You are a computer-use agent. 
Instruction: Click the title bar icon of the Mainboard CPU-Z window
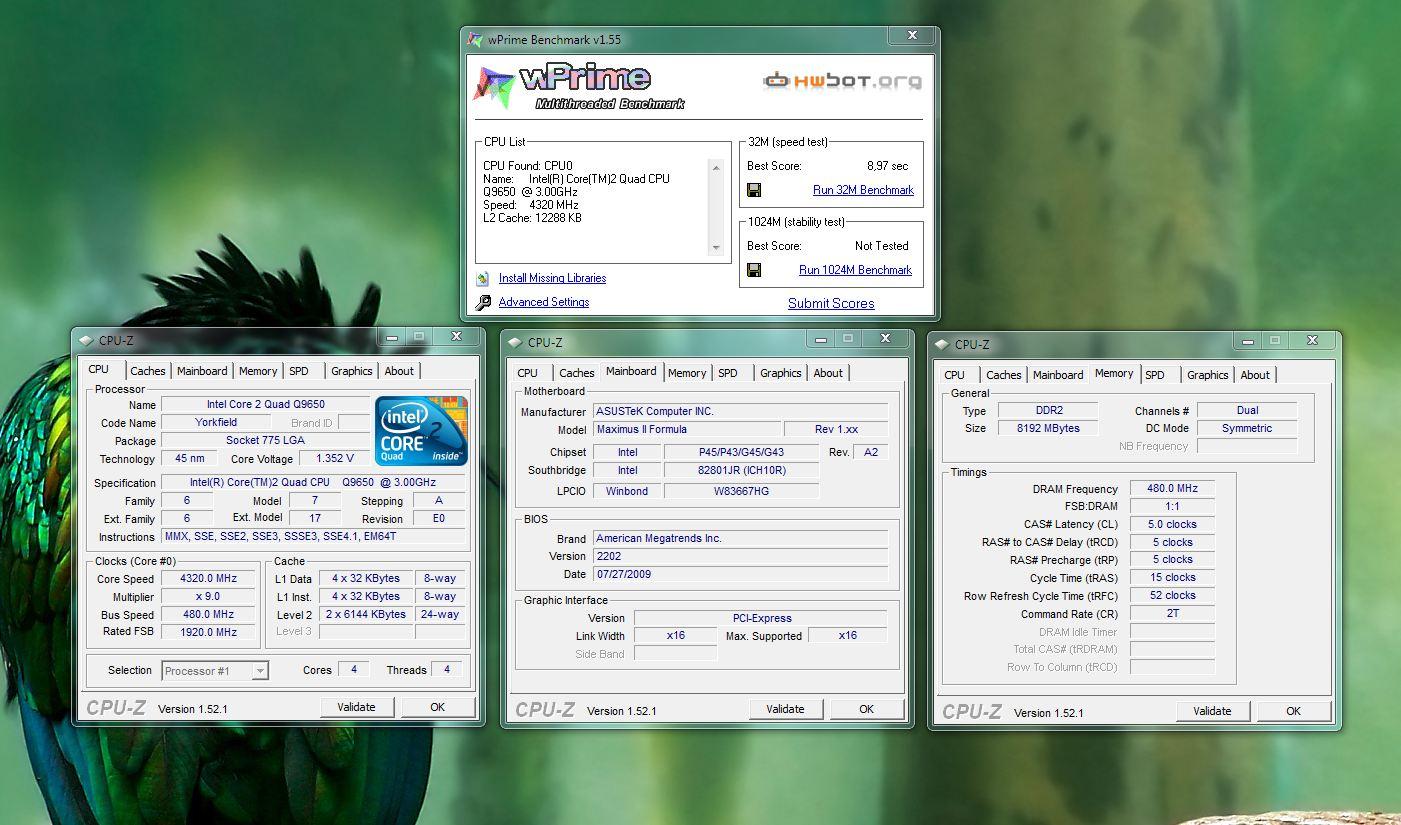coord(515,342)
